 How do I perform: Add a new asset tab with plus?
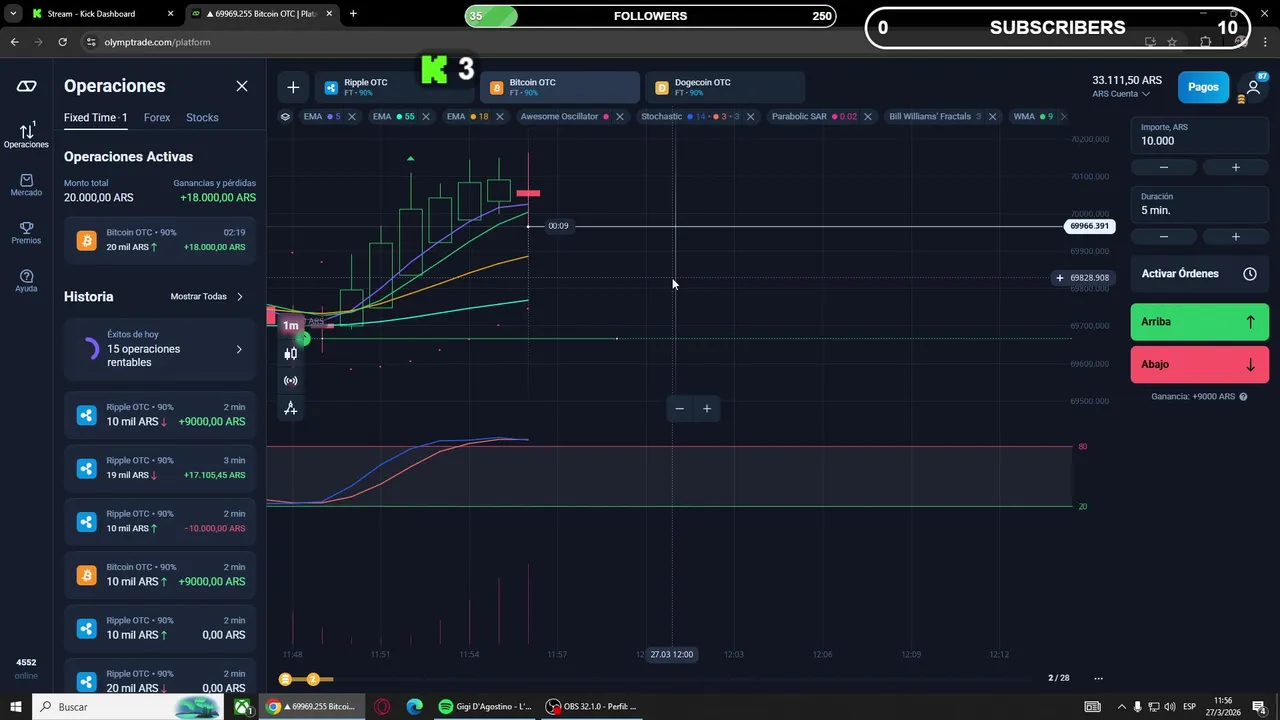tap(293, 88)
